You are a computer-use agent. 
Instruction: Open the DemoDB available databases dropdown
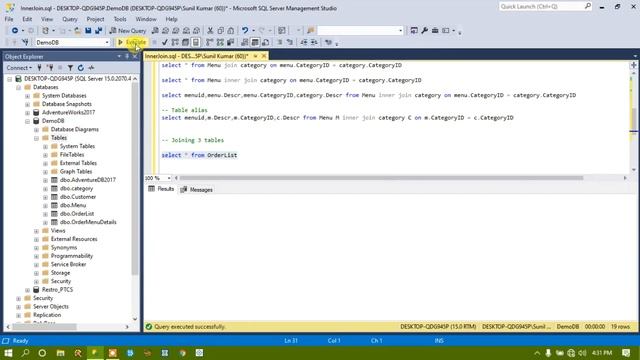click(107, 42)
